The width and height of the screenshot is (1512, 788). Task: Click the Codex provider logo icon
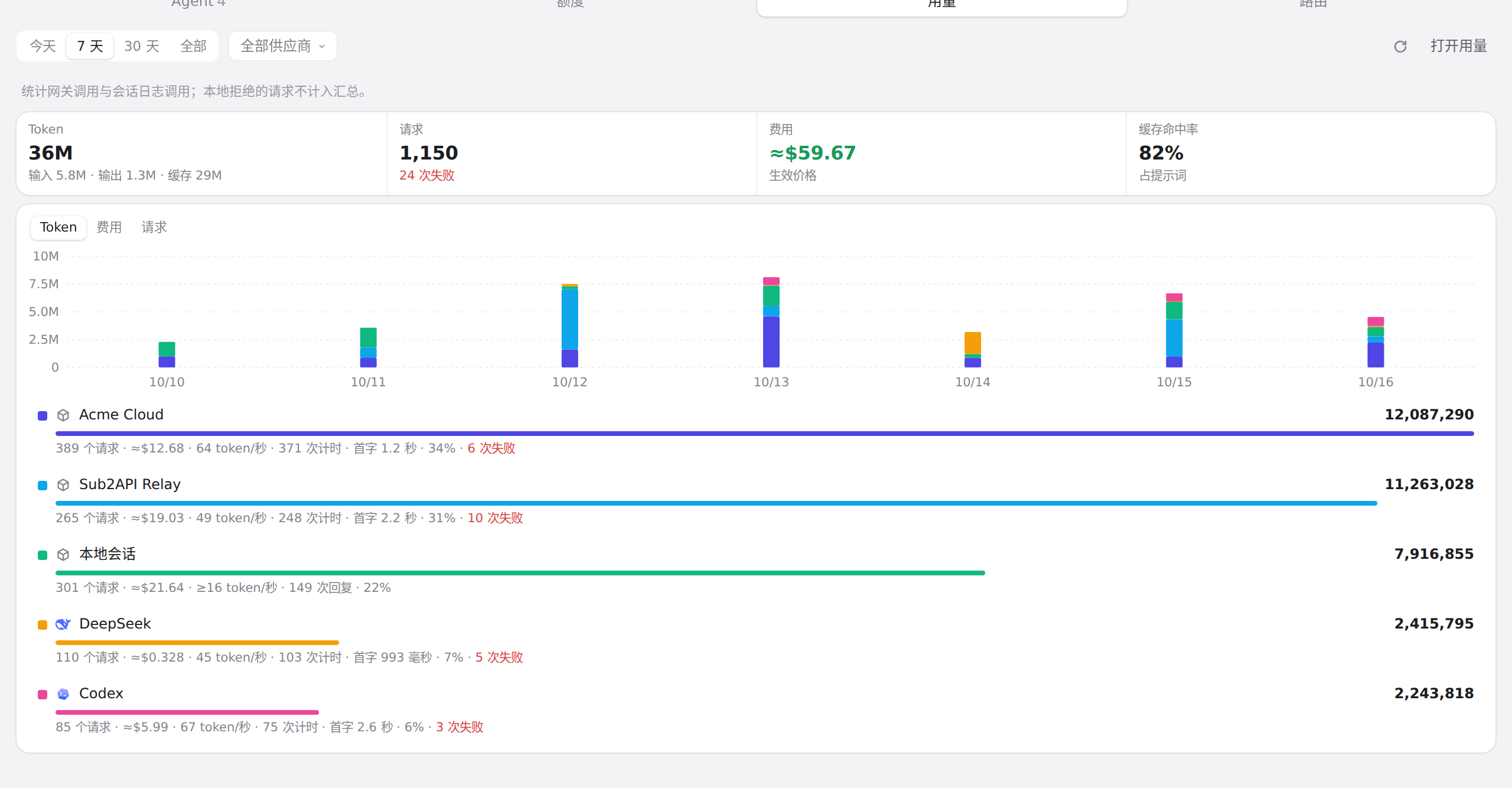point(63,694)
